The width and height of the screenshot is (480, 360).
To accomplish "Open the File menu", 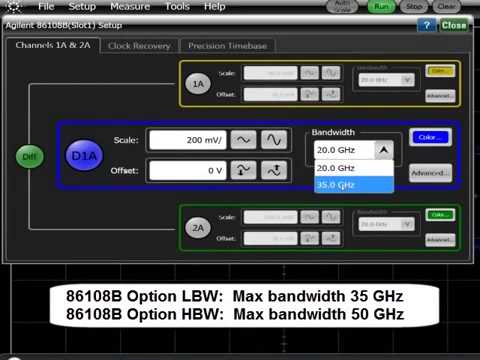I will (46, 6).
